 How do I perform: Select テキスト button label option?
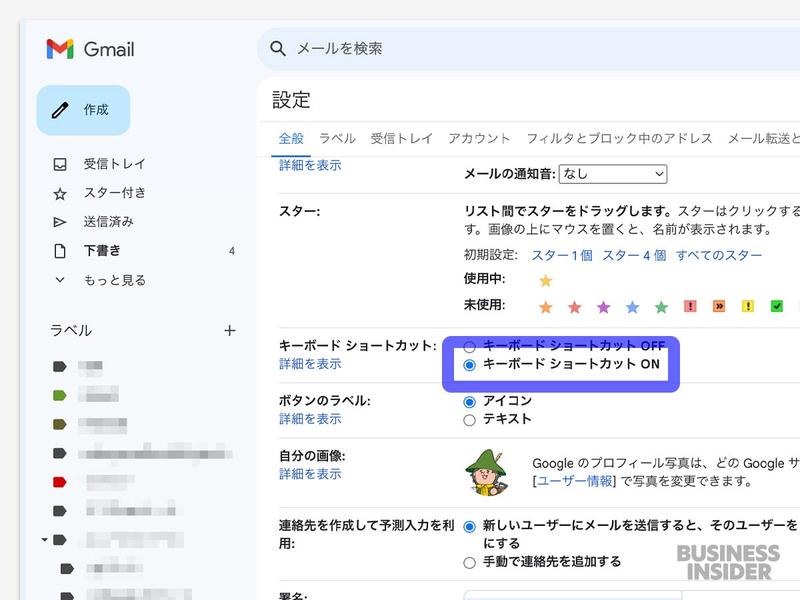[x=469, y=420]
